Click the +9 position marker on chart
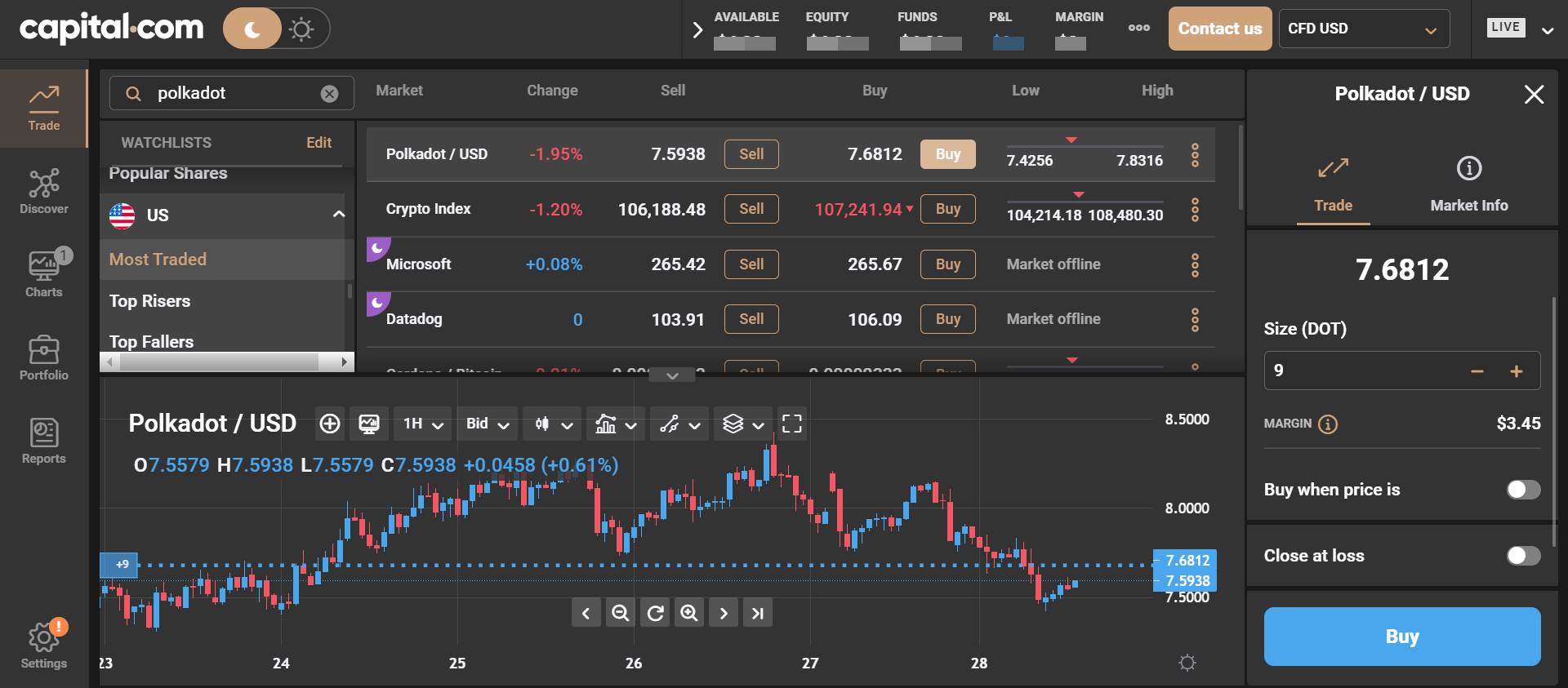 click(x=119, y=564)
